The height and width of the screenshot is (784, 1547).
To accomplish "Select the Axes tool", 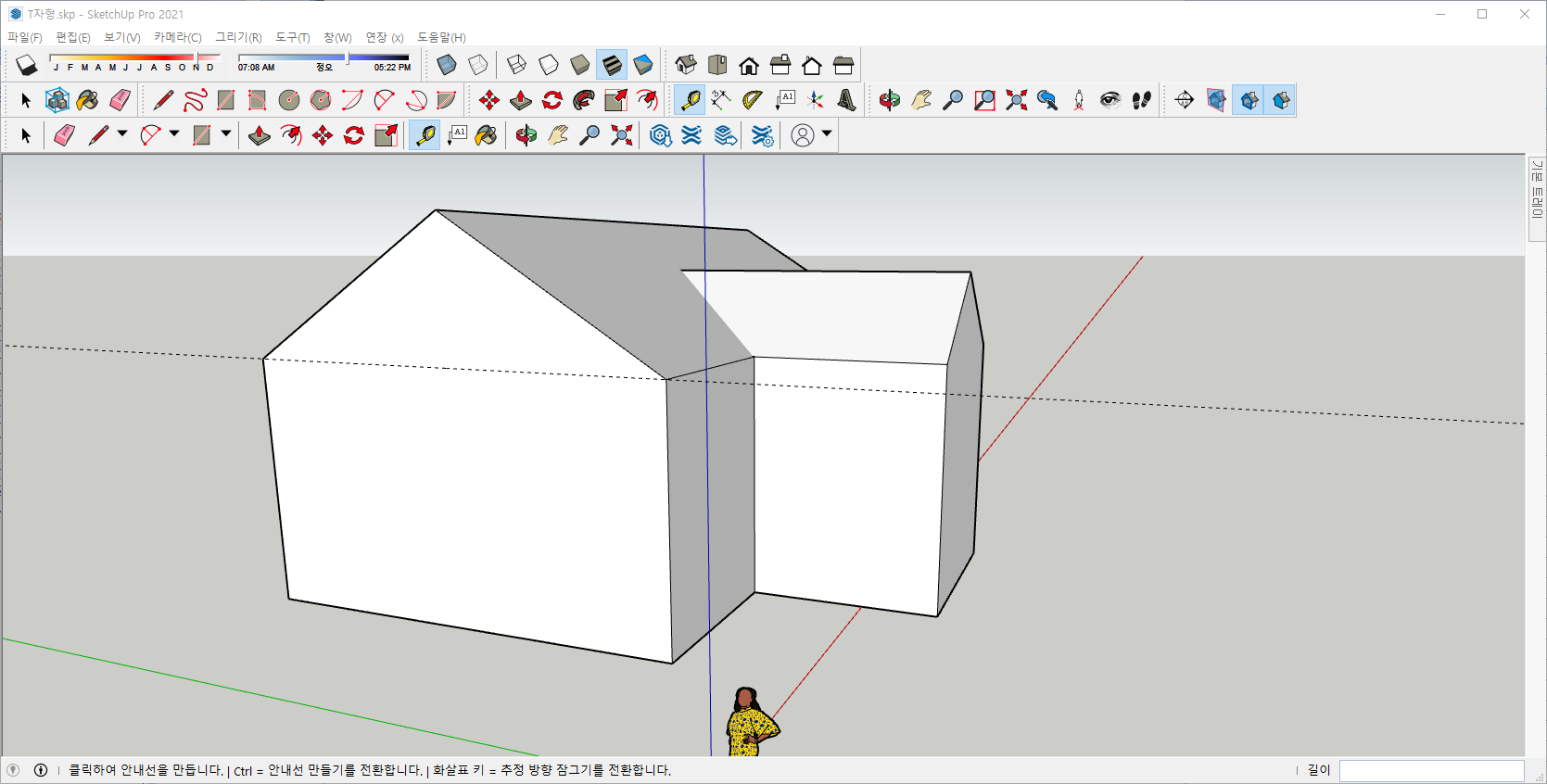I will (x=816, y=100).
